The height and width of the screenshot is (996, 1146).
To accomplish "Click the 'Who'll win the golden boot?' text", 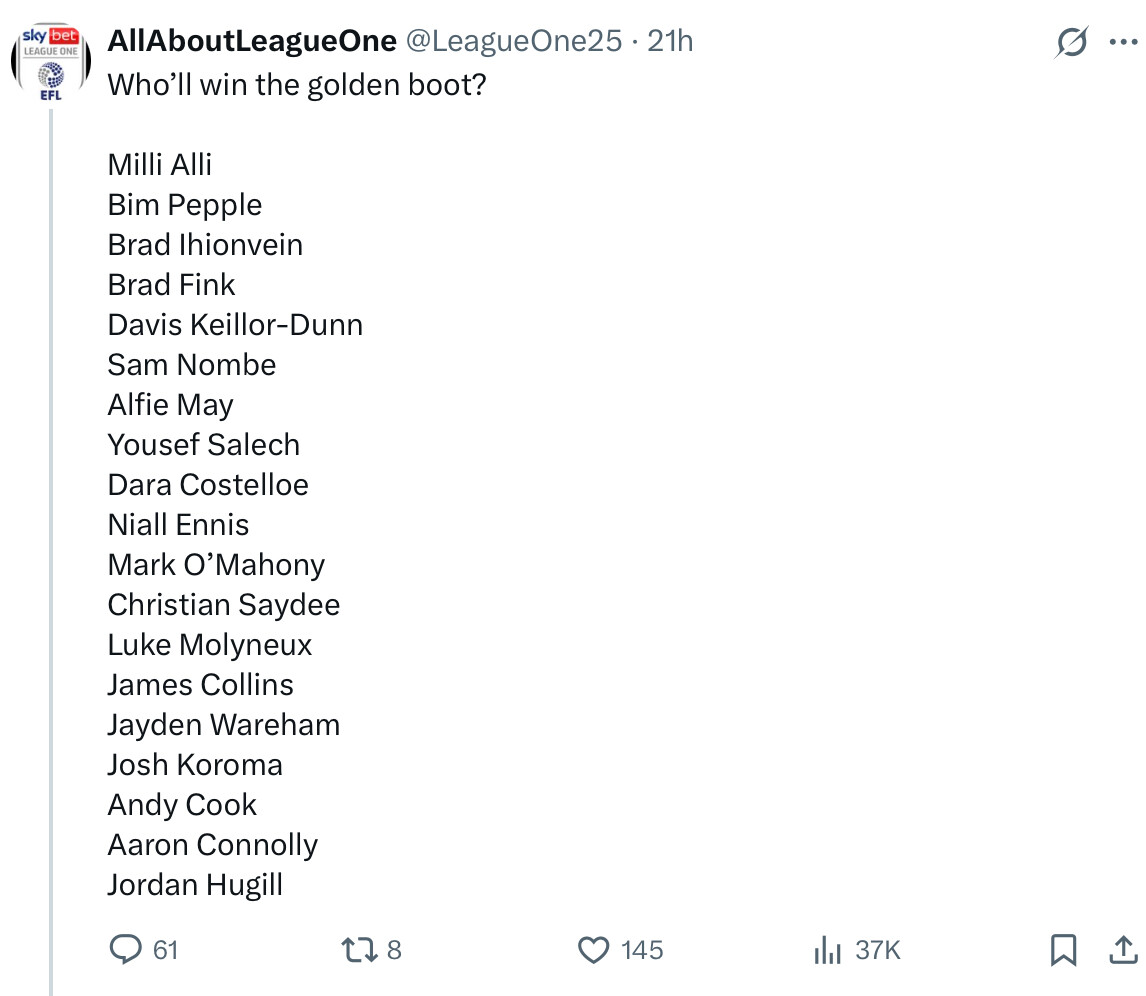I will pos(297,84).
